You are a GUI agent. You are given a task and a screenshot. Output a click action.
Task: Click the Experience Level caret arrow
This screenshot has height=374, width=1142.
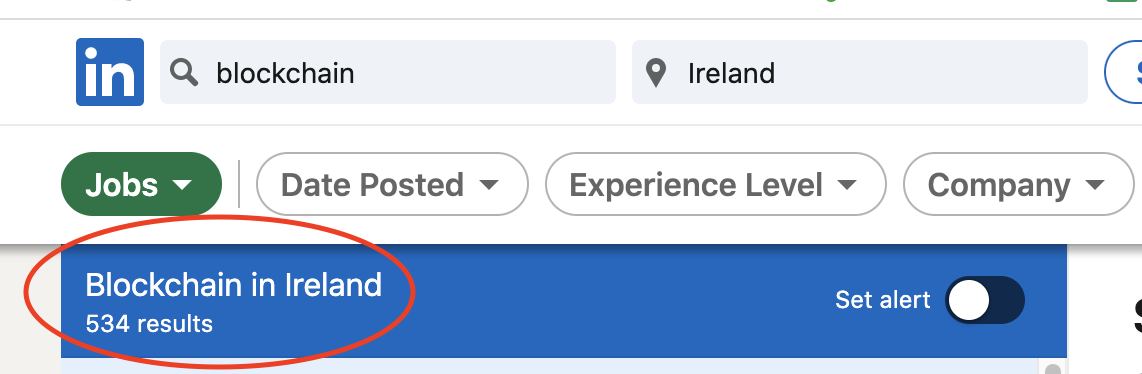click(847, 185)
